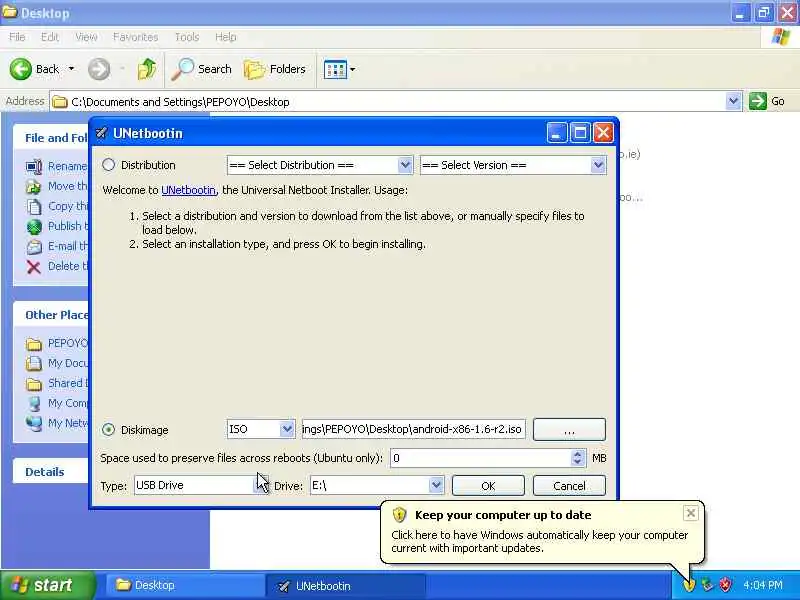800x600 pixels.
Task: Select the Diskimage radio button
Action: point(108,430)
